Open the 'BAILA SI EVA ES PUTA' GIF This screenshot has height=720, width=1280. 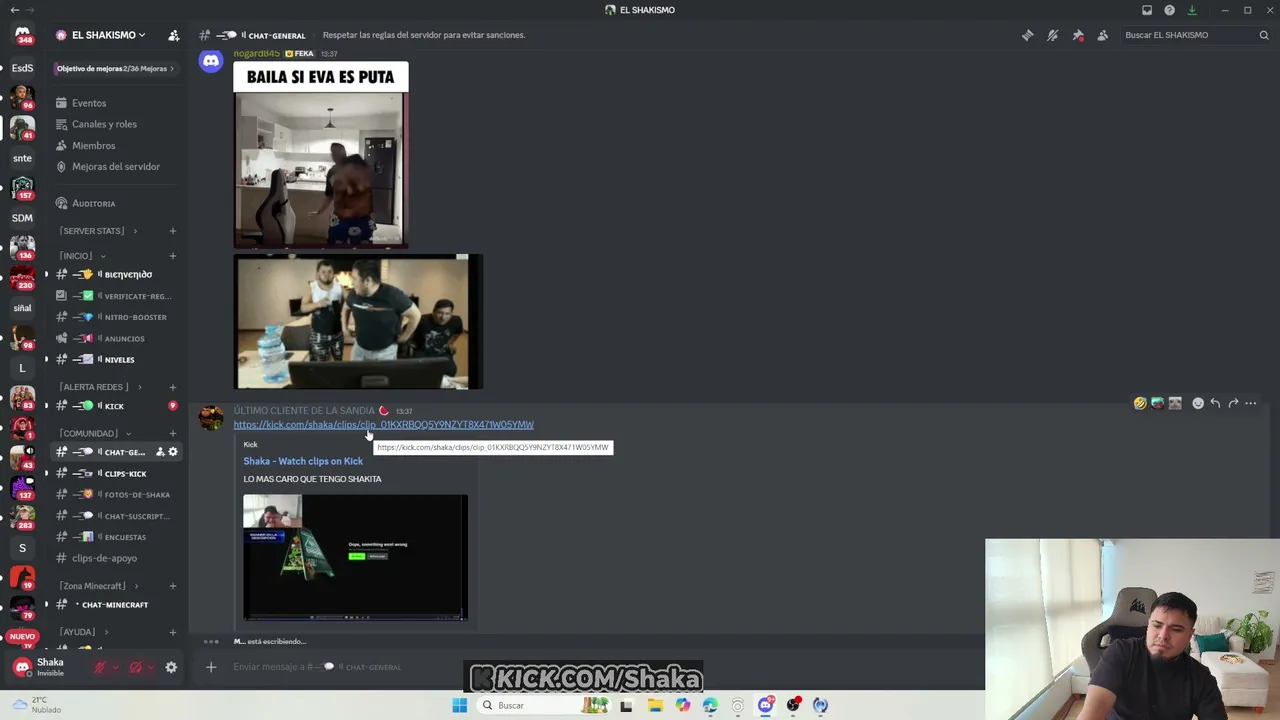point(321,155)
